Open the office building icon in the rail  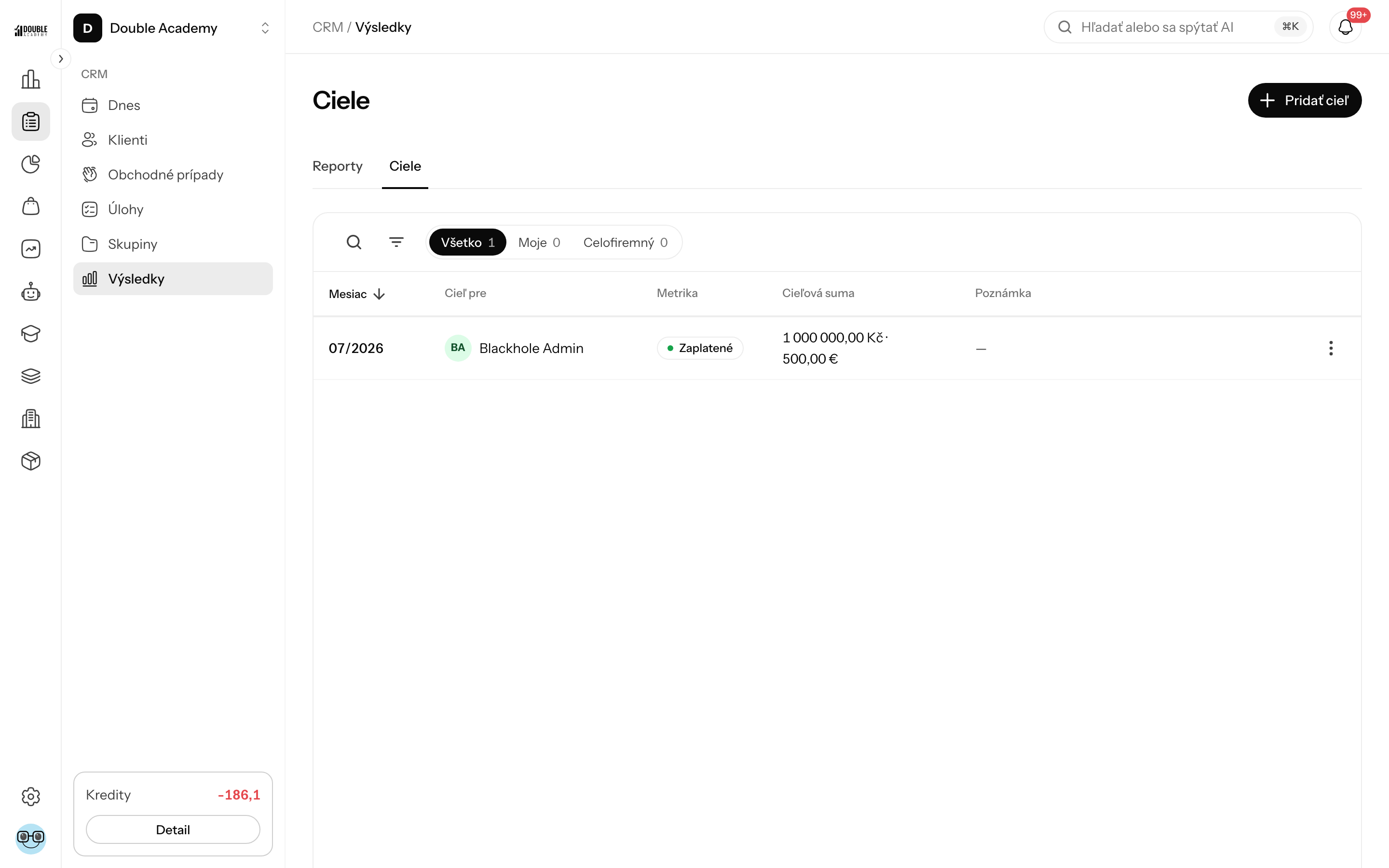click(x=30, y=419)
